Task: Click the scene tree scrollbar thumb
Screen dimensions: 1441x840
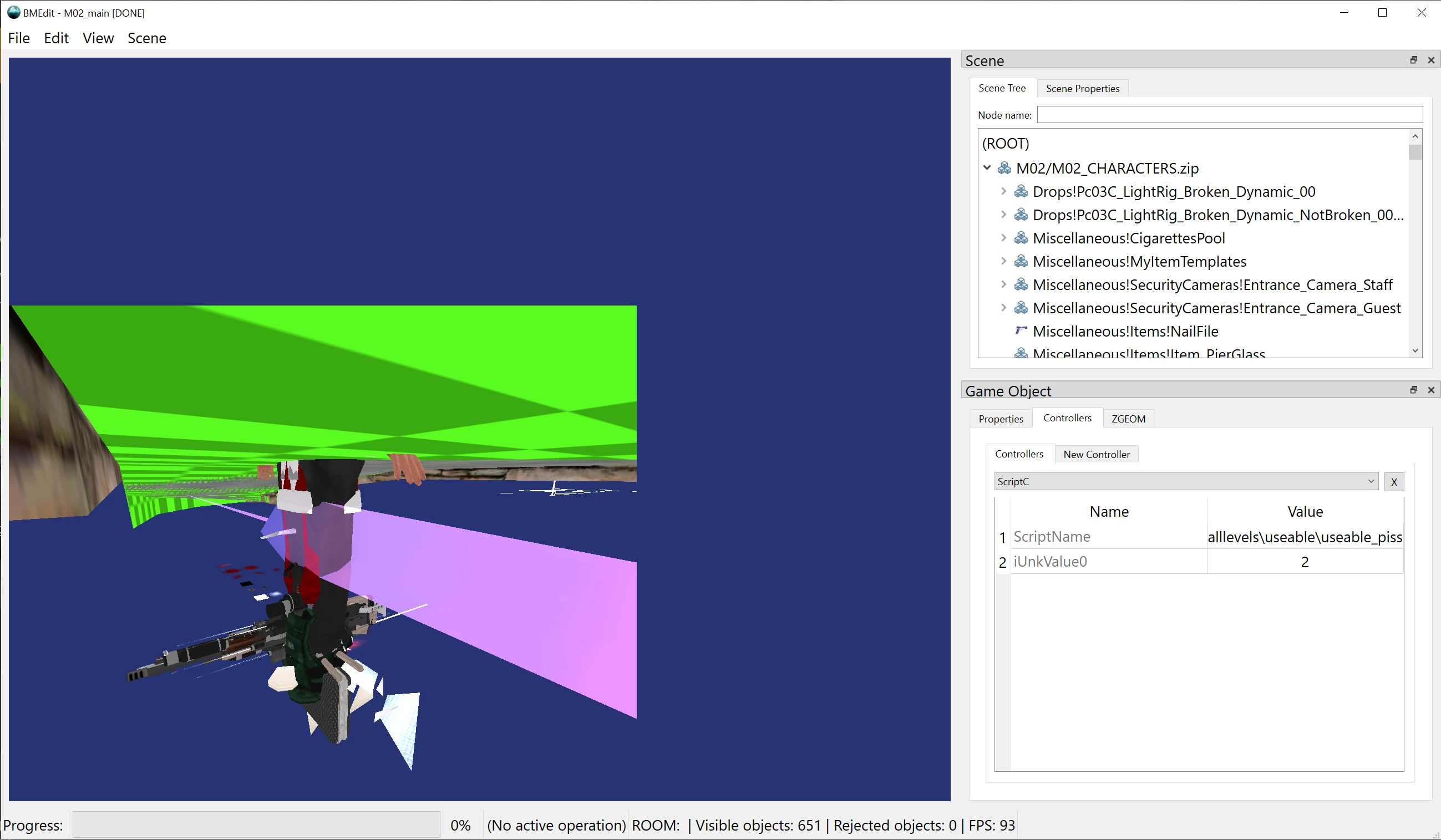Action: click(1415, 152)
